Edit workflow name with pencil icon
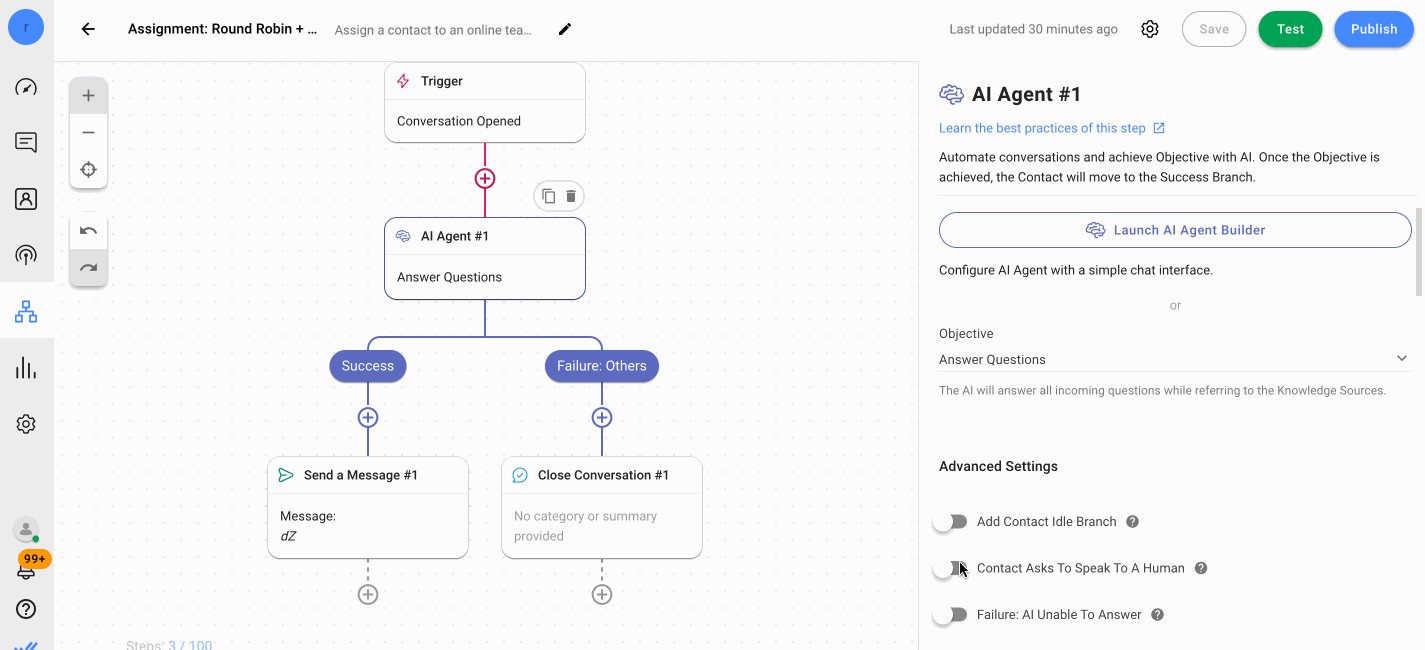This screenshot has width=1425, height=650. pos(565,29)
